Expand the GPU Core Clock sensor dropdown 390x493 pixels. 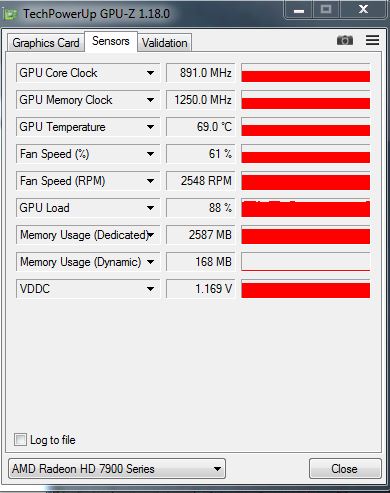[151, 73]
